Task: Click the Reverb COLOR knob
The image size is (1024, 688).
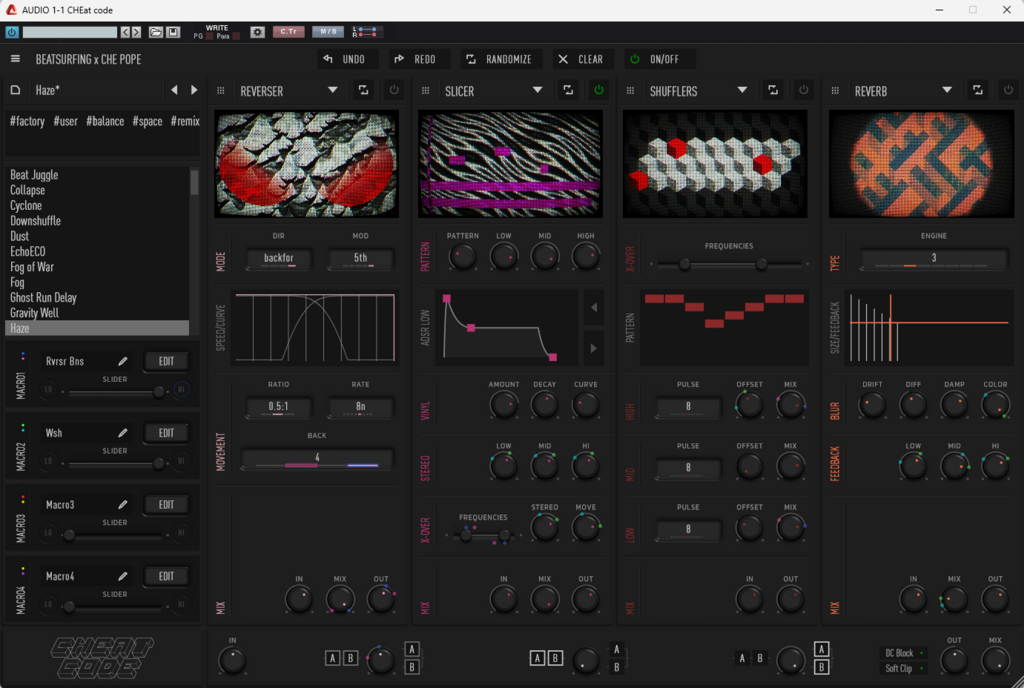Action: coord(995,405)
